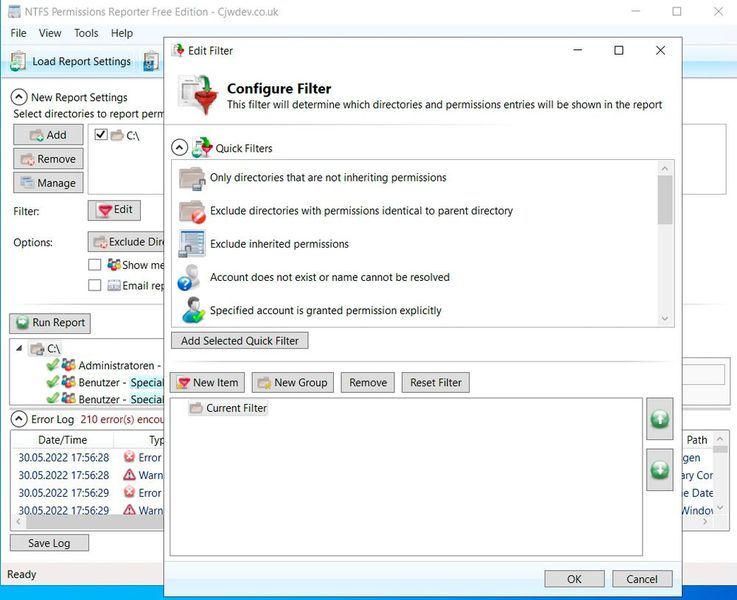Click Error Log horizontal scrollbar left arrow
737x600 pixels.
19,522
